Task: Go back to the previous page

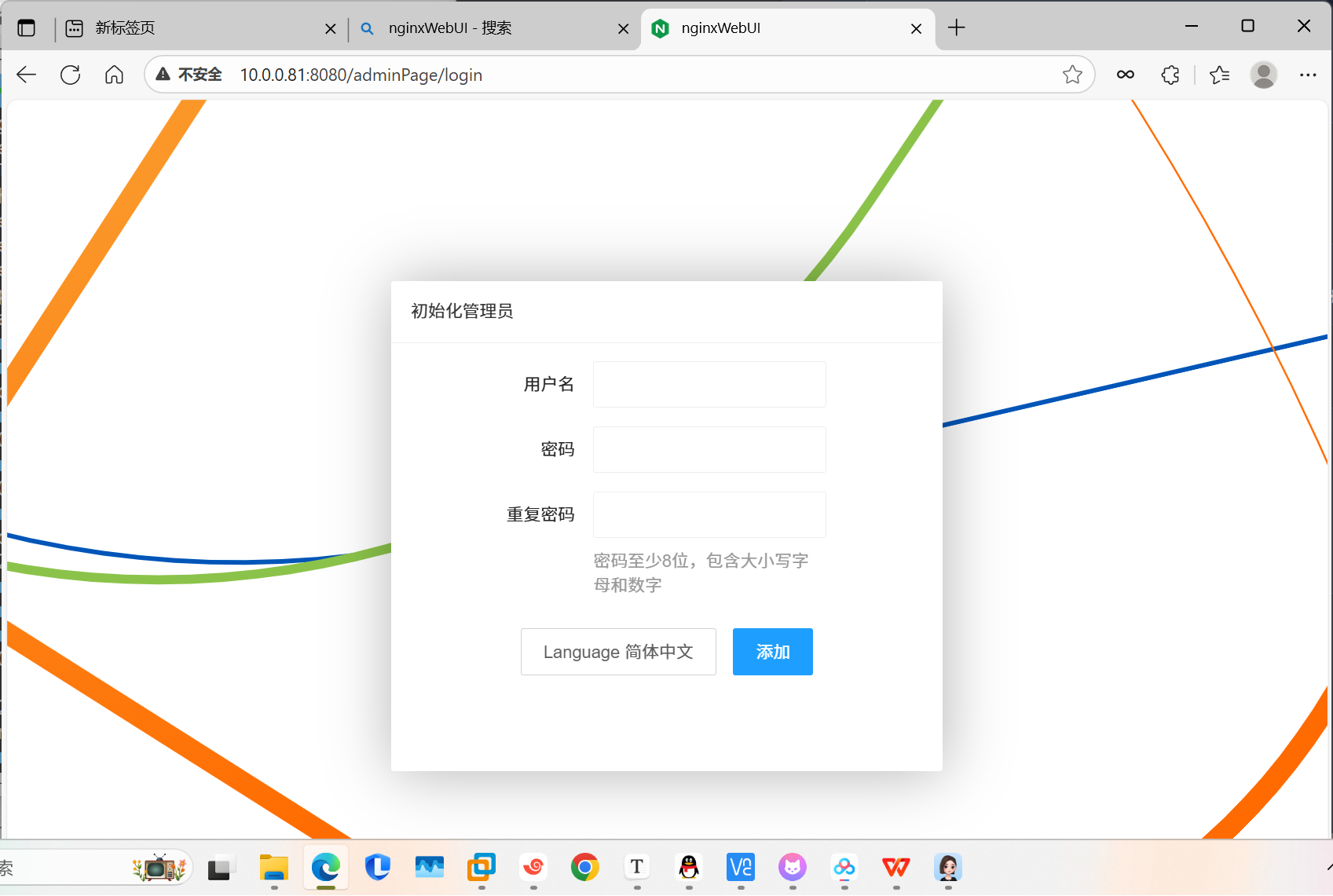Action: coord(27,75)
